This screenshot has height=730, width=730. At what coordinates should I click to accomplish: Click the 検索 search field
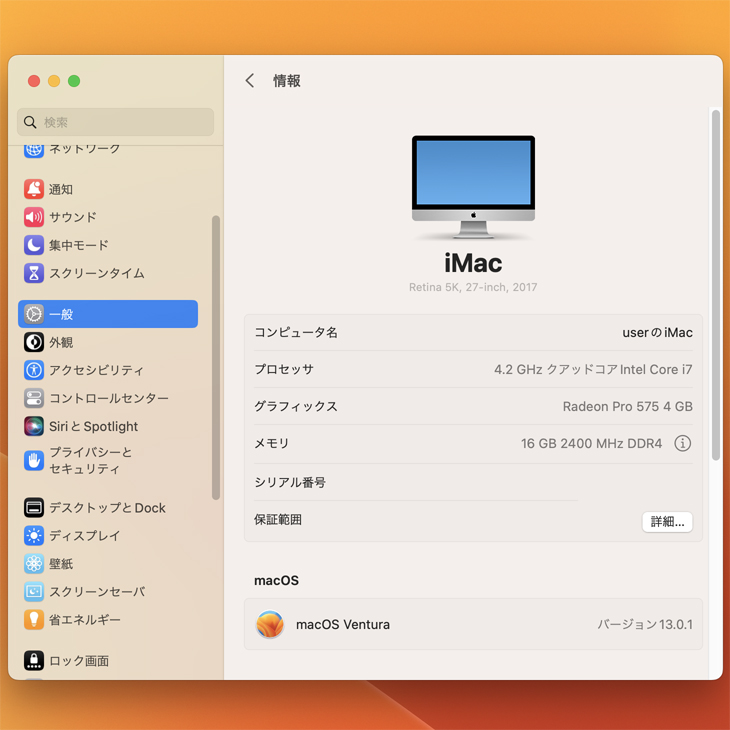[x=116, y=122]
